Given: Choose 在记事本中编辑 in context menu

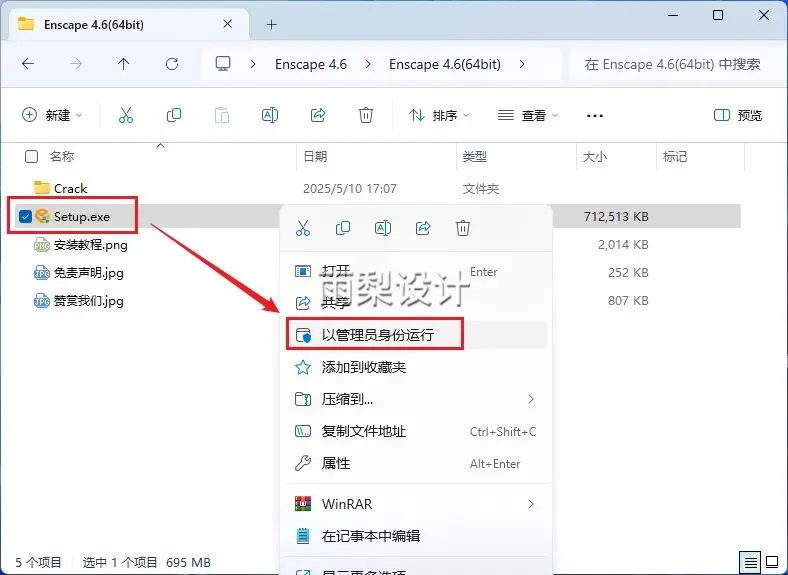Looking at the screenshot, I should pos(416,536).
